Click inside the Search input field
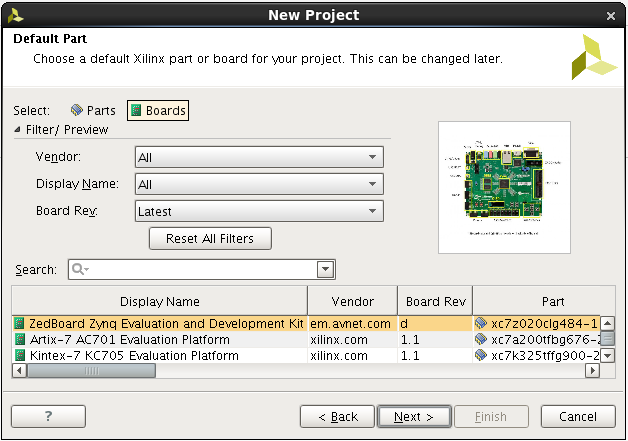Viewport: 628px width, 441px height. [x=202, y=270]
